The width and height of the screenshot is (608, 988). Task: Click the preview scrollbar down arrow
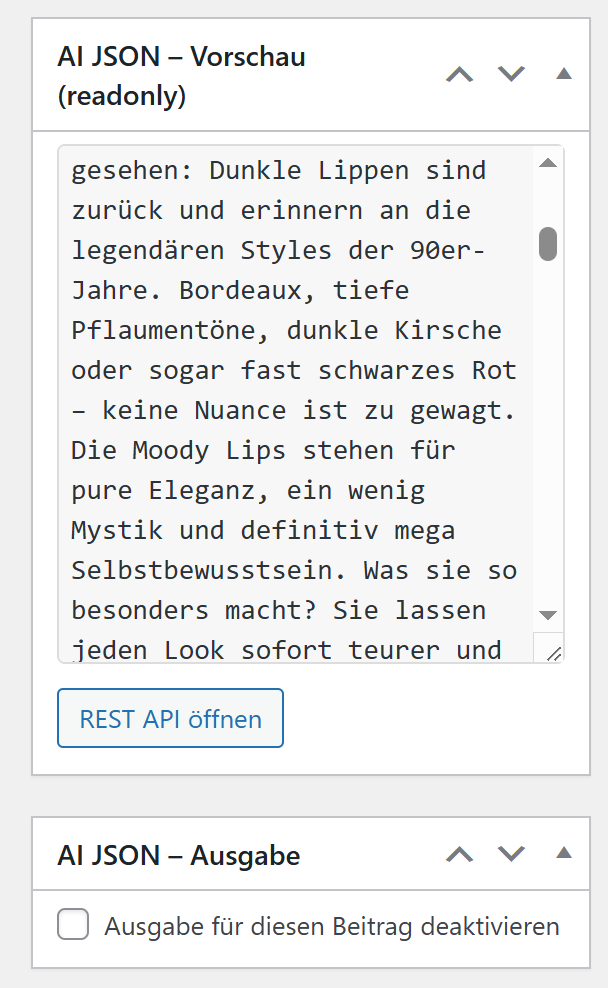click(x=548, y=615)
